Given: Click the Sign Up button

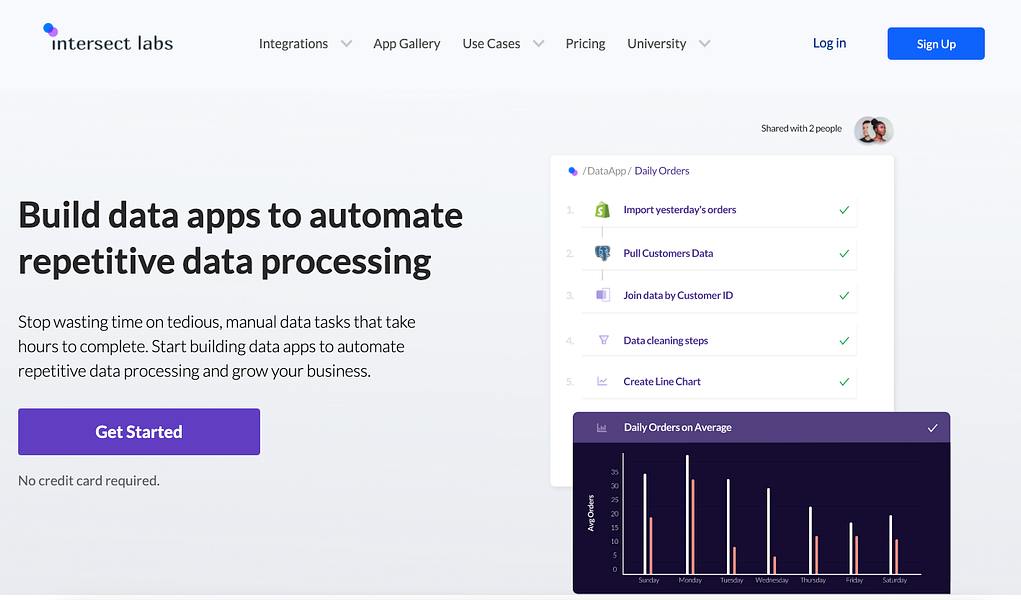Looking at the screenshot, I should 936,44.
